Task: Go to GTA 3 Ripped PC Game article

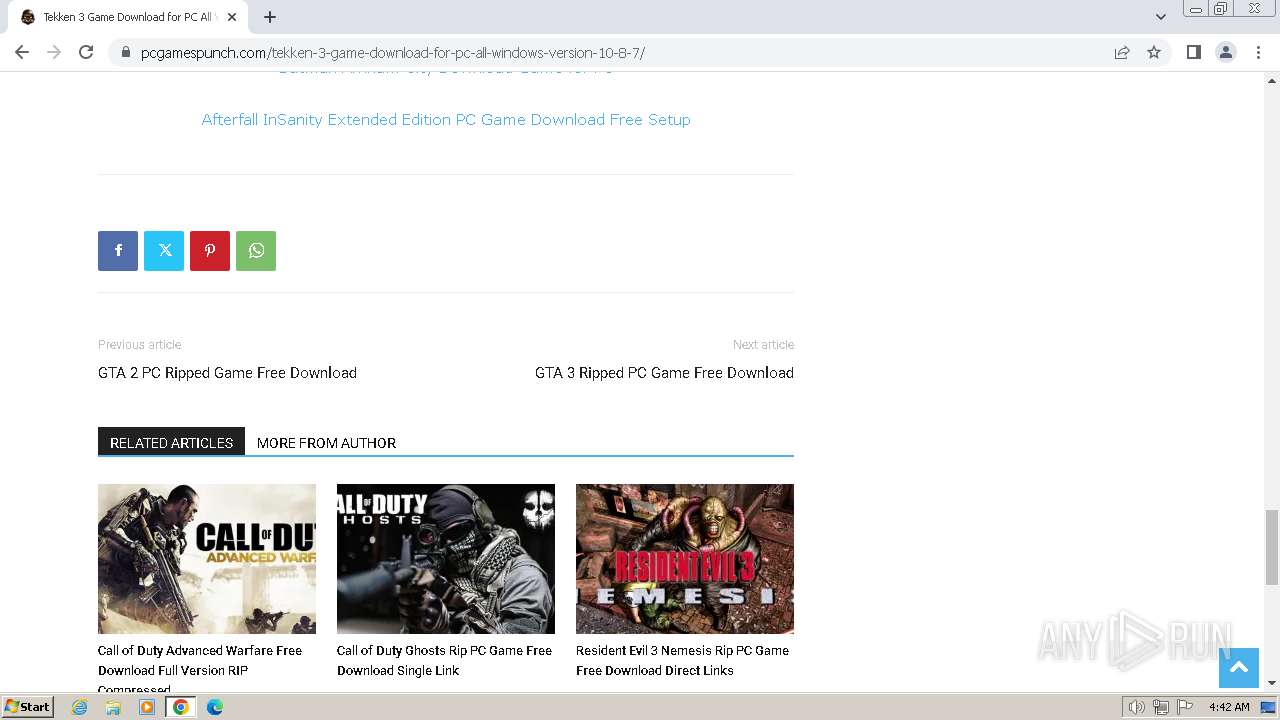Action: [664, 372]
